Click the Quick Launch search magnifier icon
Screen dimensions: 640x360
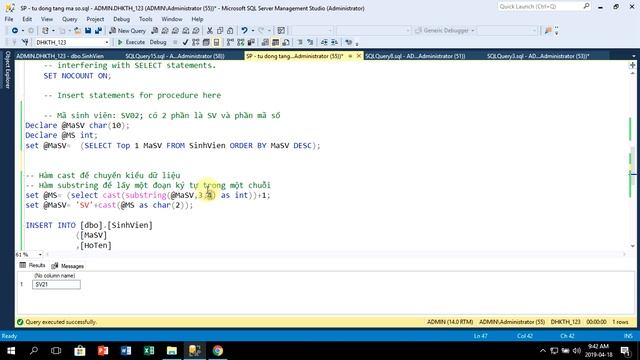point(587,6)
